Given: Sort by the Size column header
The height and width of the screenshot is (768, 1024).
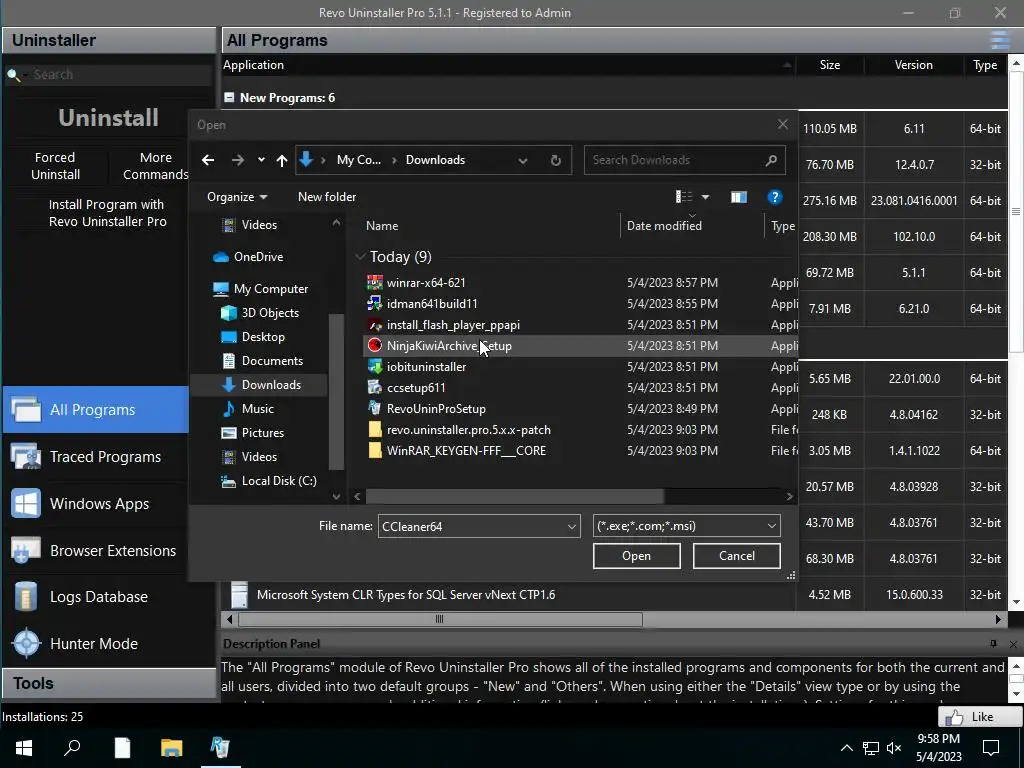Looking at the screenshot, I should point(830,65).
